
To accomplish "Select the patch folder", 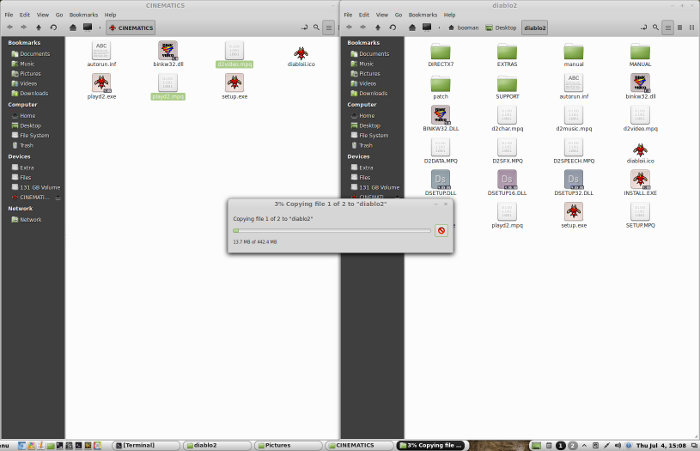I will 441,88.
